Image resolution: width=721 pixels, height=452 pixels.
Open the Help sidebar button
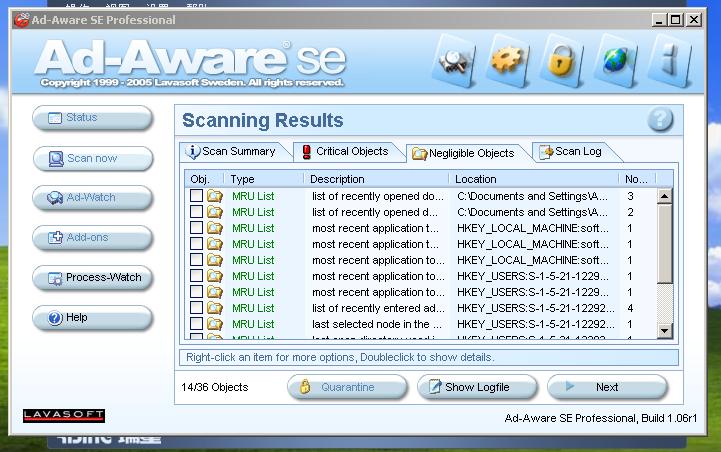(x=92, y=318)
